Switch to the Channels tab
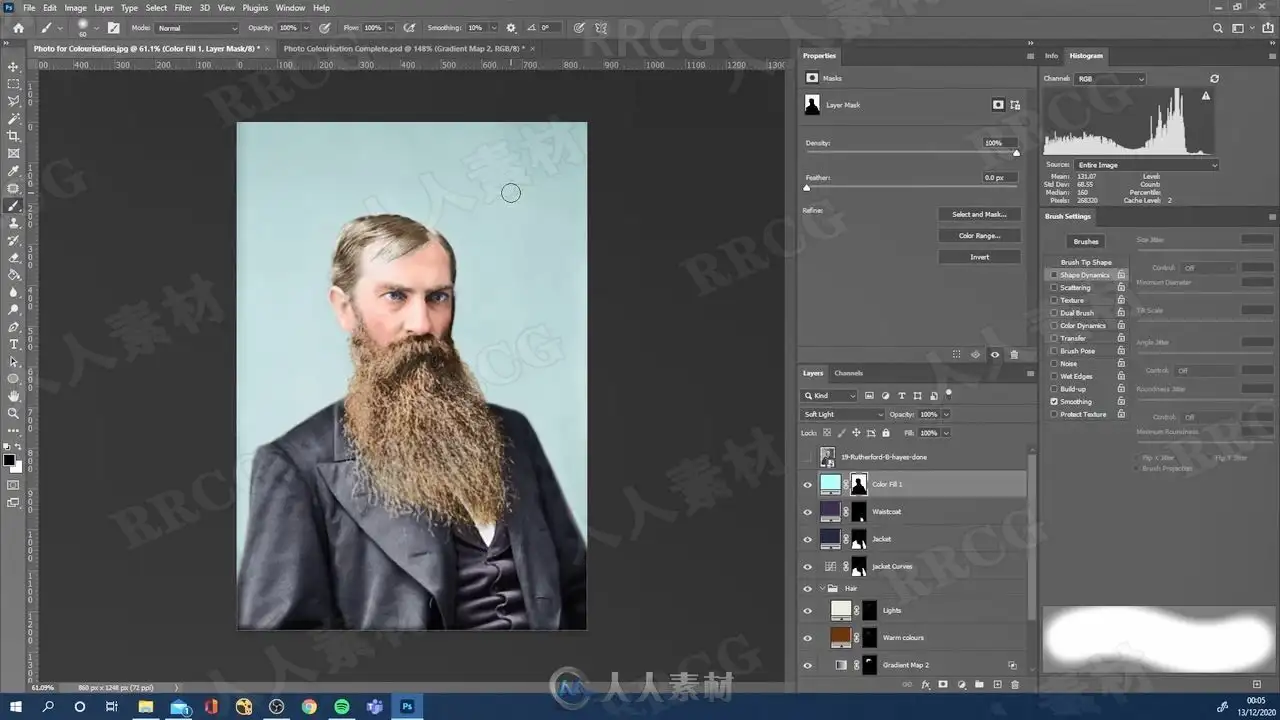This screenshot has width=1280, height=720. [x=848, y=373]
